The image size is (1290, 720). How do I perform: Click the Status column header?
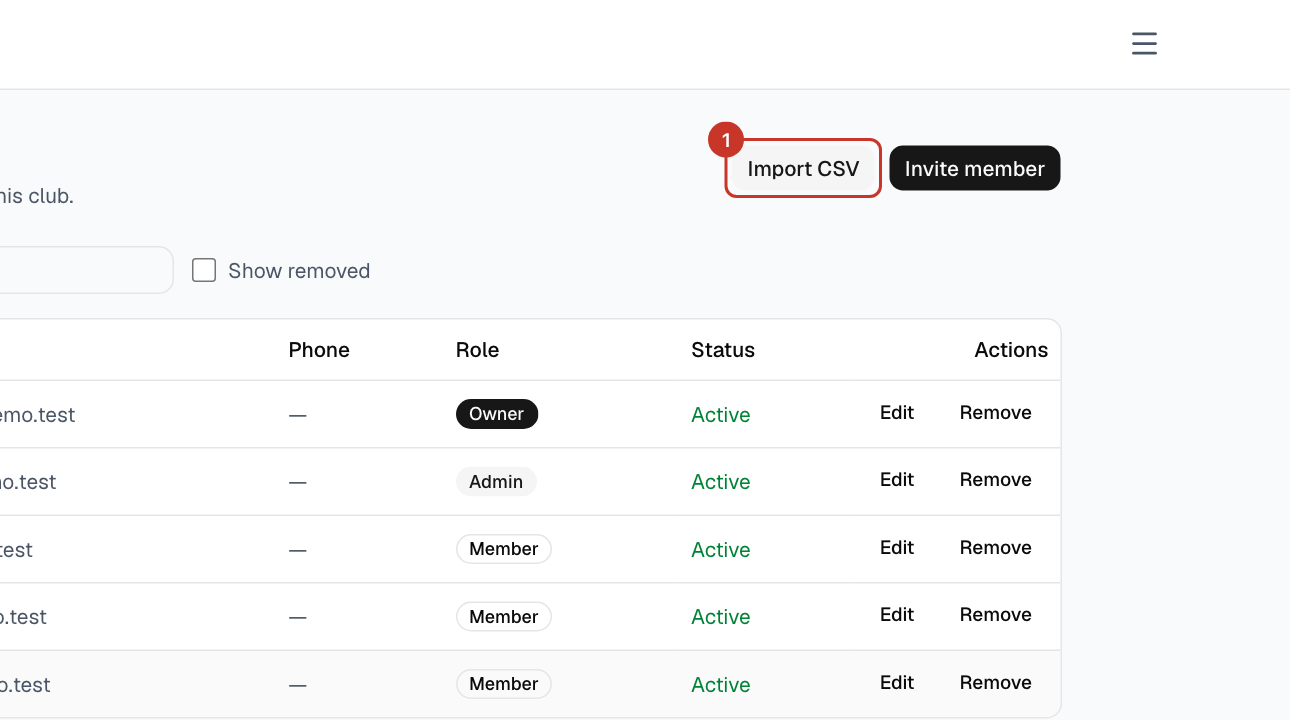click(723, 350)
